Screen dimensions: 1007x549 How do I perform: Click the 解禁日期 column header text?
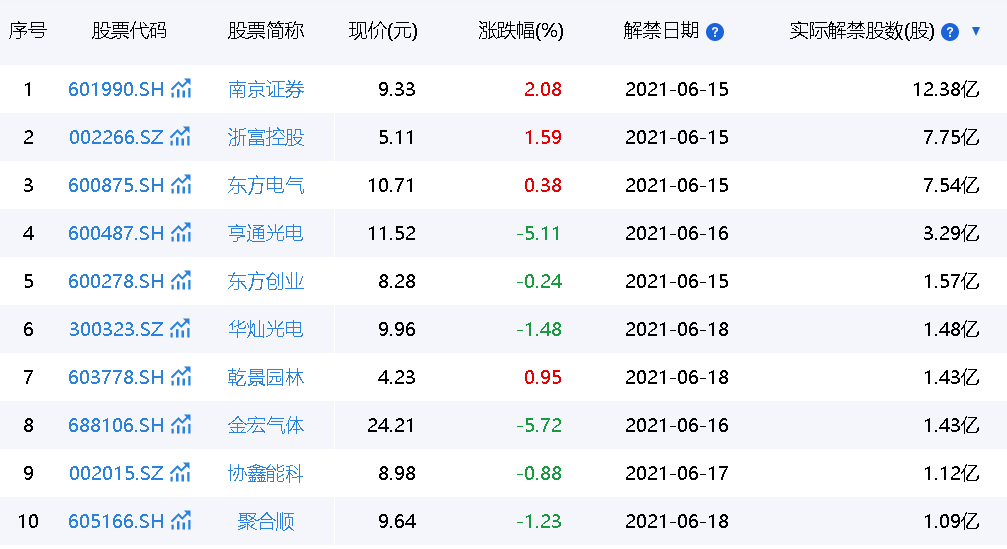pyautogui.click(x=661, y=31)
